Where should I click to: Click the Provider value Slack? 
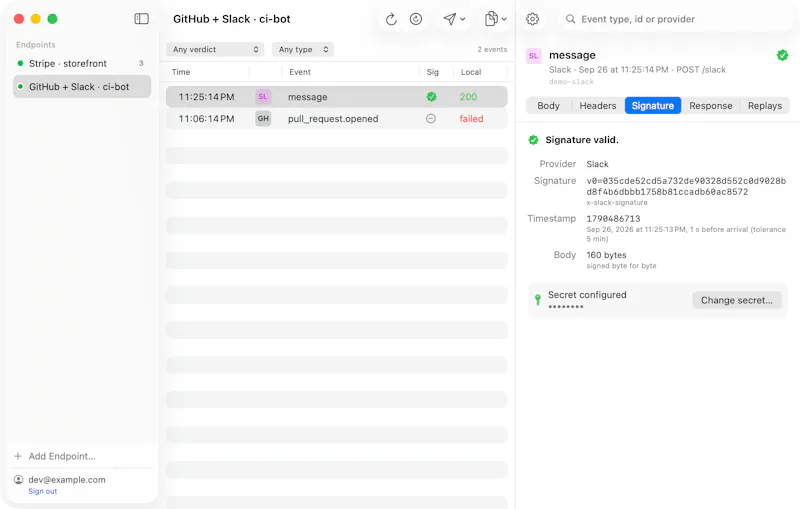click(x=597, y=164)
